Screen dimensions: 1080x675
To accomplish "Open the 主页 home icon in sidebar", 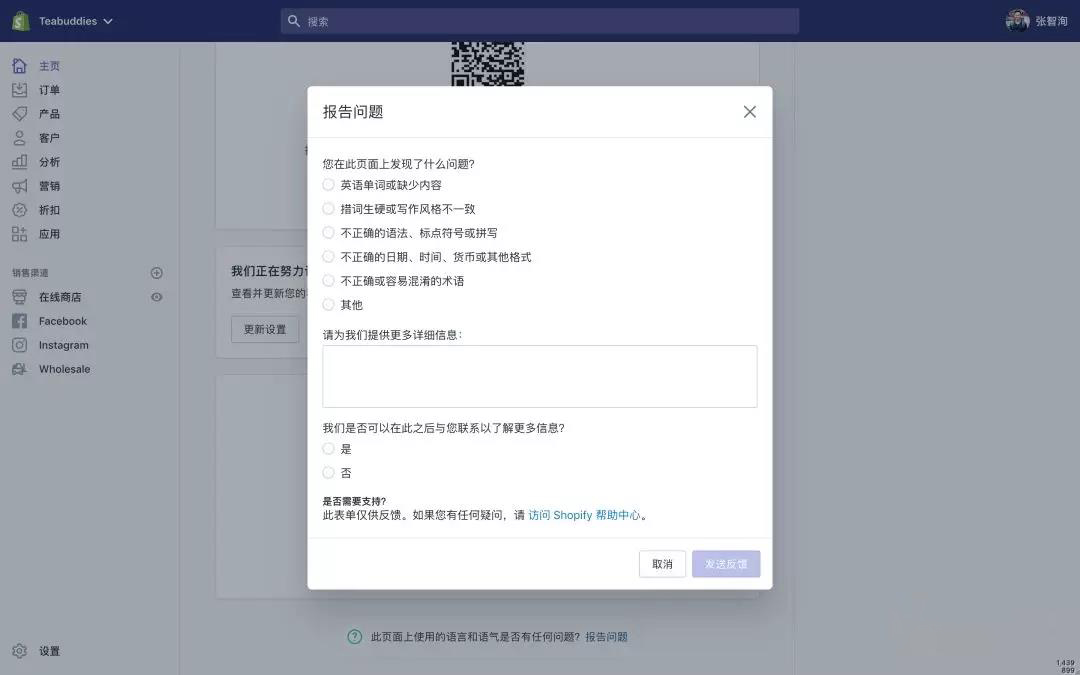I will pos(19,66).
